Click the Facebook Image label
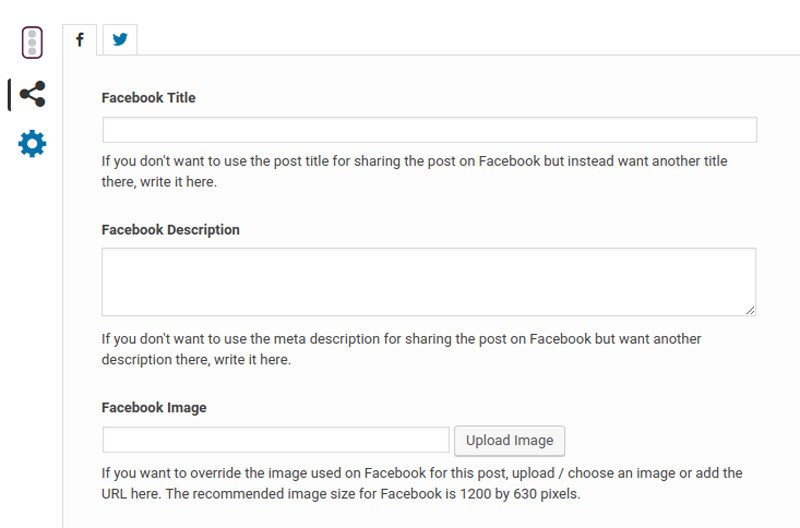This screenshot has width=800, height=528. [154, 408]
